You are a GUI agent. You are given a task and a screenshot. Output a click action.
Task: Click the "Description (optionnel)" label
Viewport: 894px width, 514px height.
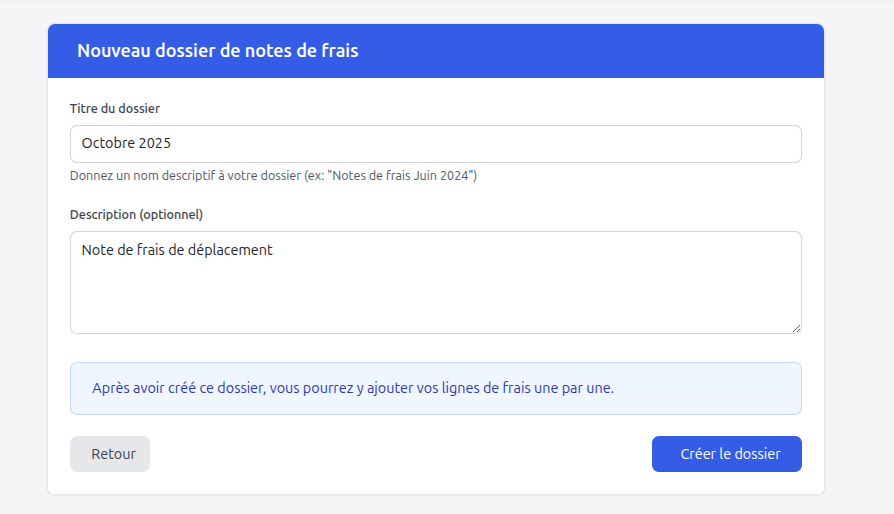[136, 214]
